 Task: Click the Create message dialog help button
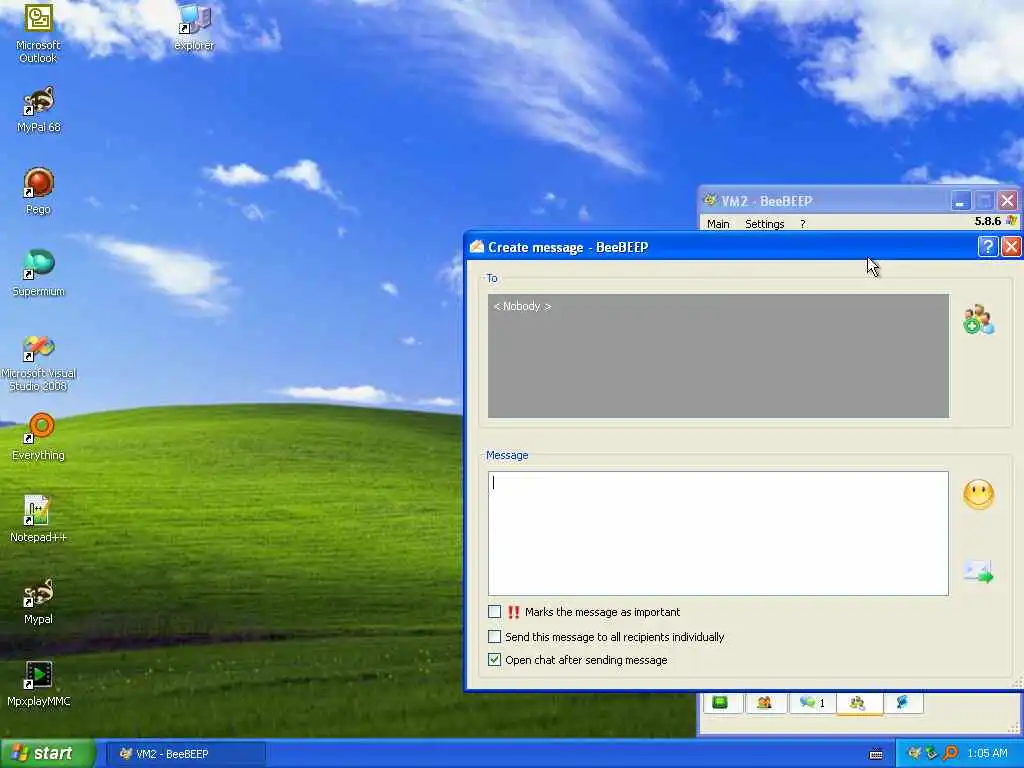(987, 247)
